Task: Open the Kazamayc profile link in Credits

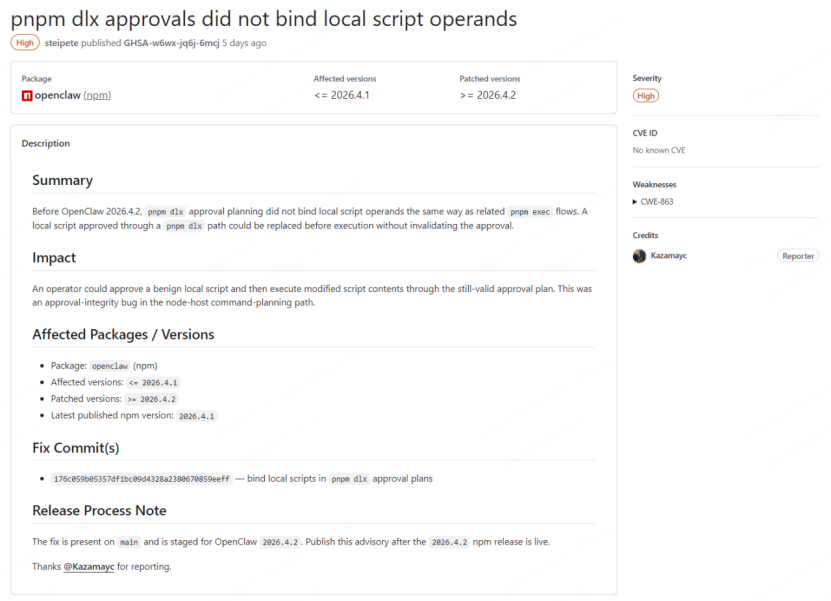Action: (x=669, y=256)
